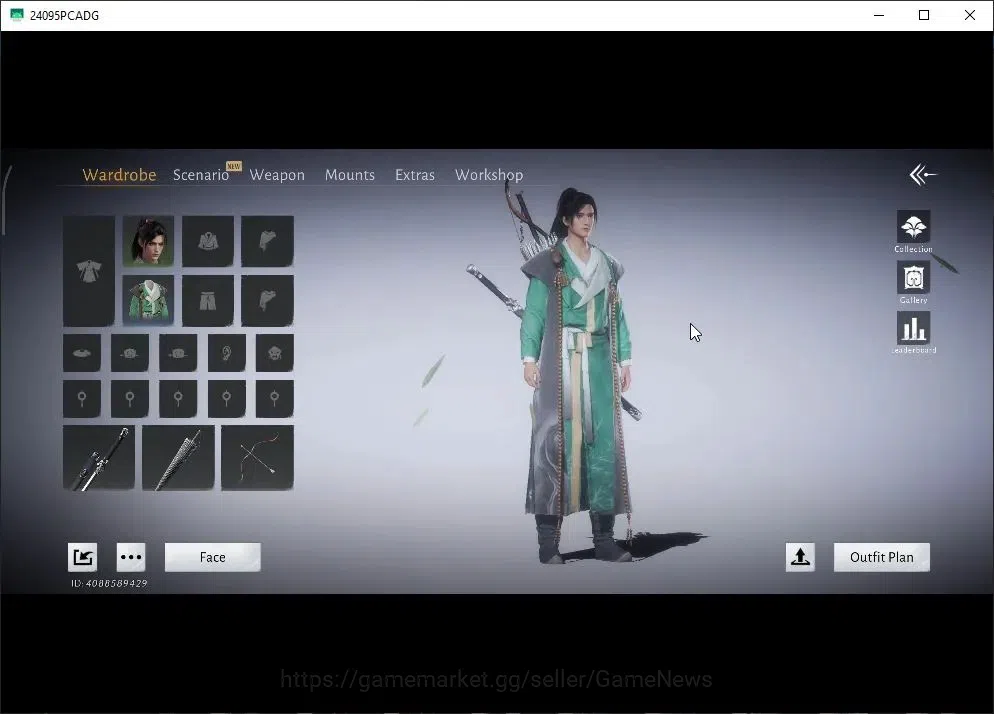Select the mask face accessory slot
The height and width of the screenshot is (714, 994).
tap(274, 353)
